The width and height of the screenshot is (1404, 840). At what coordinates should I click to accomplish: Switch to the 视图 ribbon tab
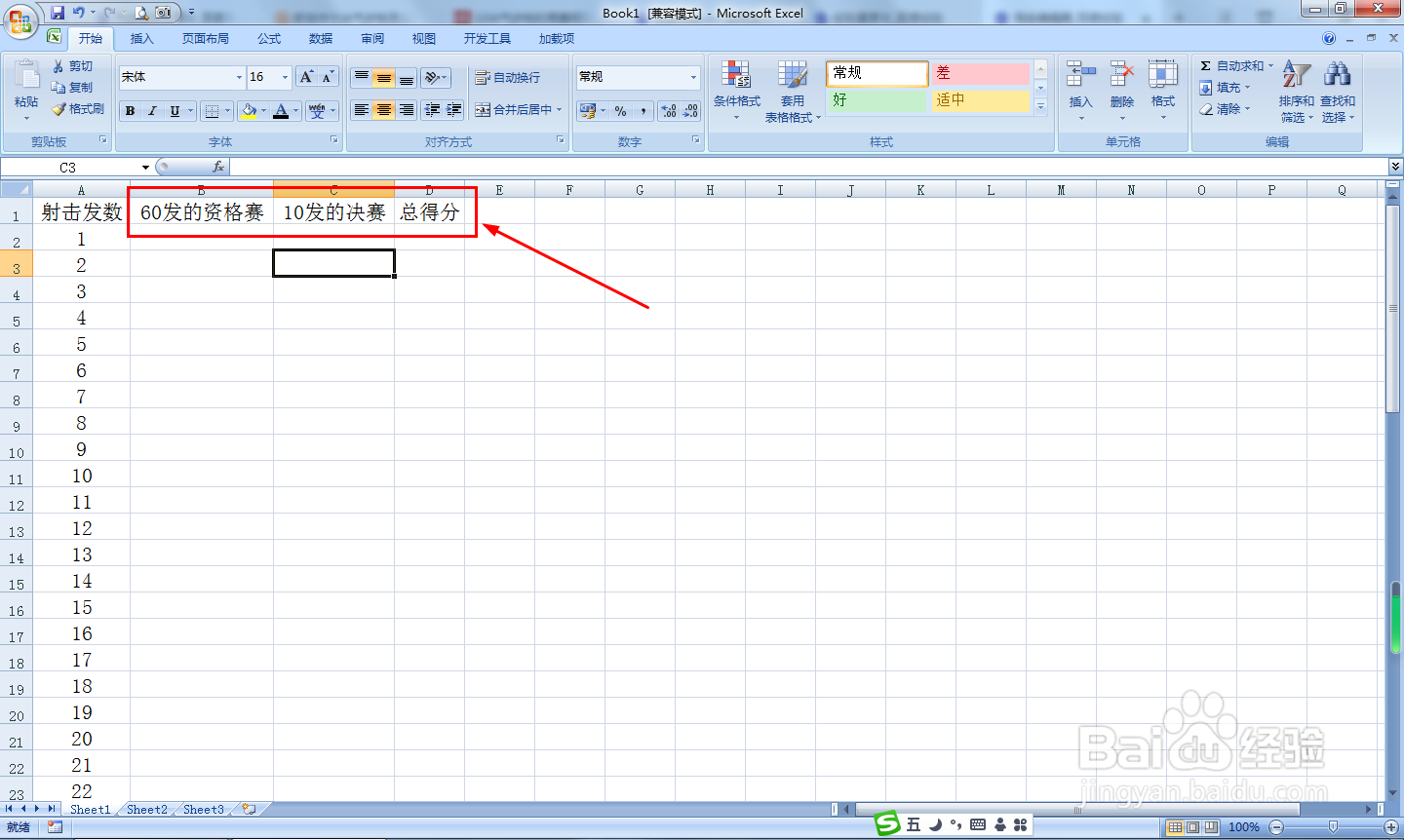pos(424,39)
